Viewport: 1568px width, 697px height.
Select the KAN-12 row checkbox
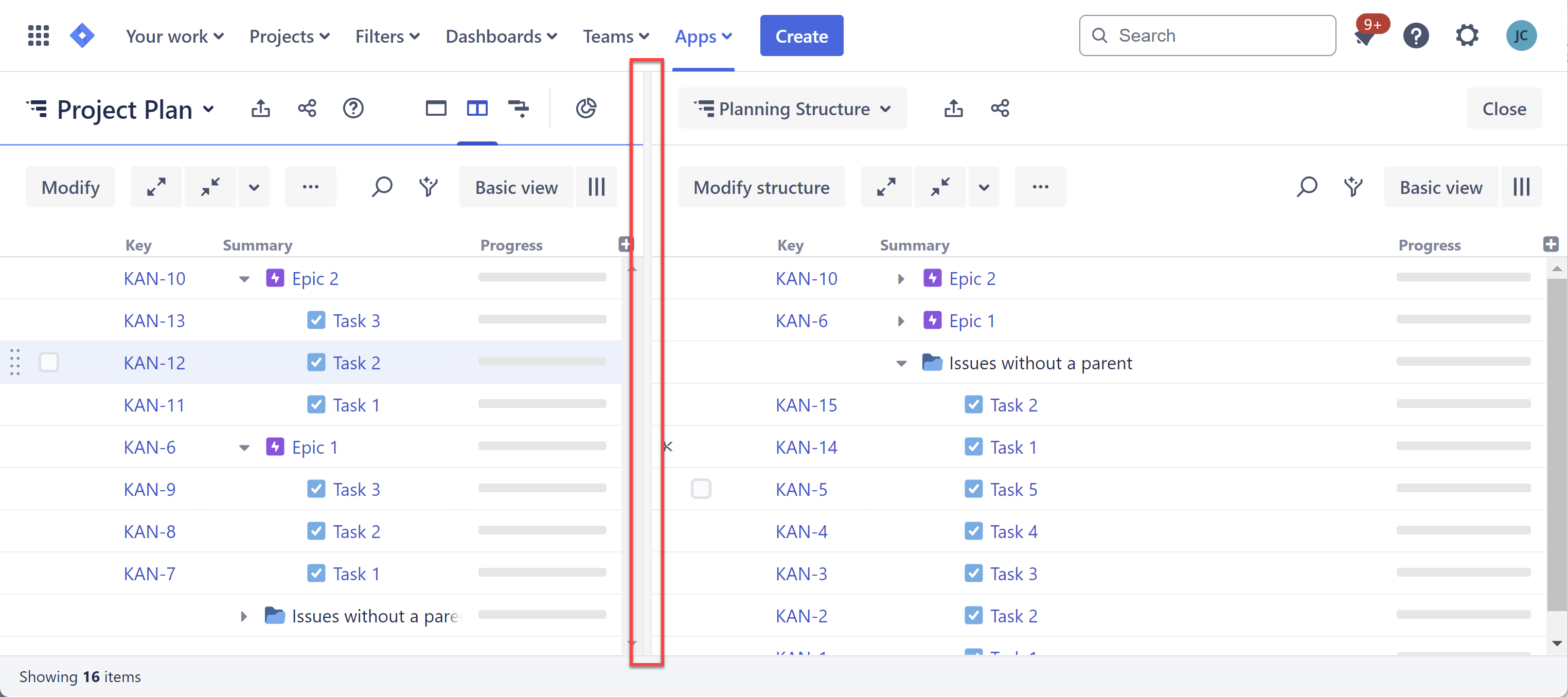click(49, 362)
